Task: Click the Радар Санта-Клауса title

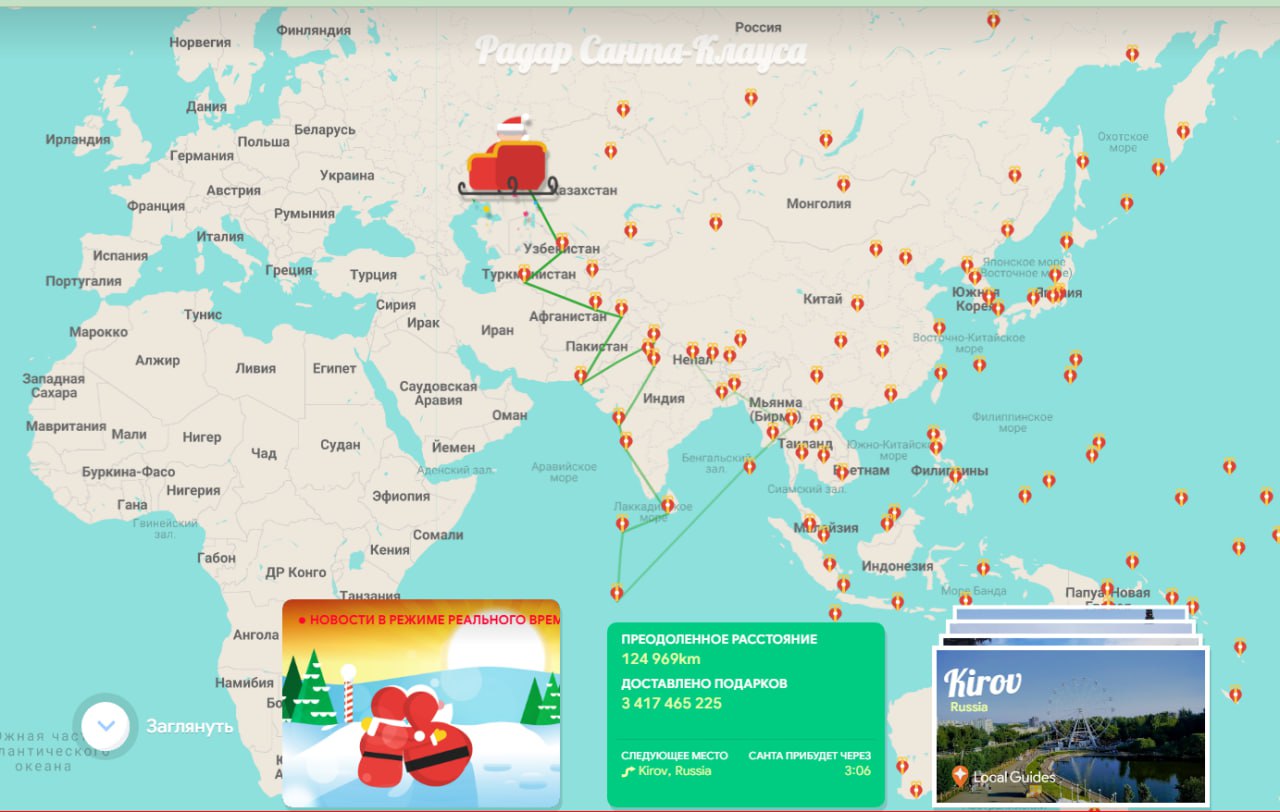Action: click(x=640, y=51)
